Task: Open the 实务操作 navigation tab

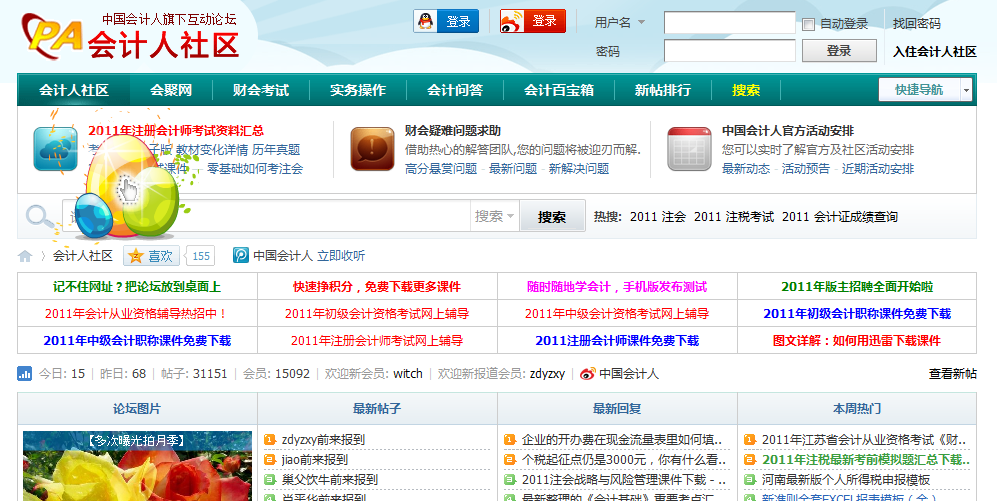Action: [358, 90]
